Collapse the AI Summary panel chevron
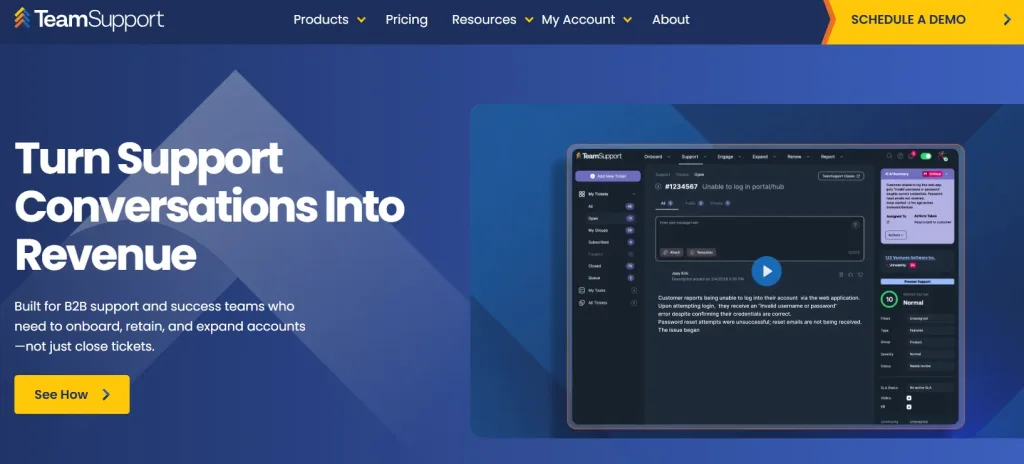Image resolution: width=1024 pixels, height=464 pixels. click(947, 174)
